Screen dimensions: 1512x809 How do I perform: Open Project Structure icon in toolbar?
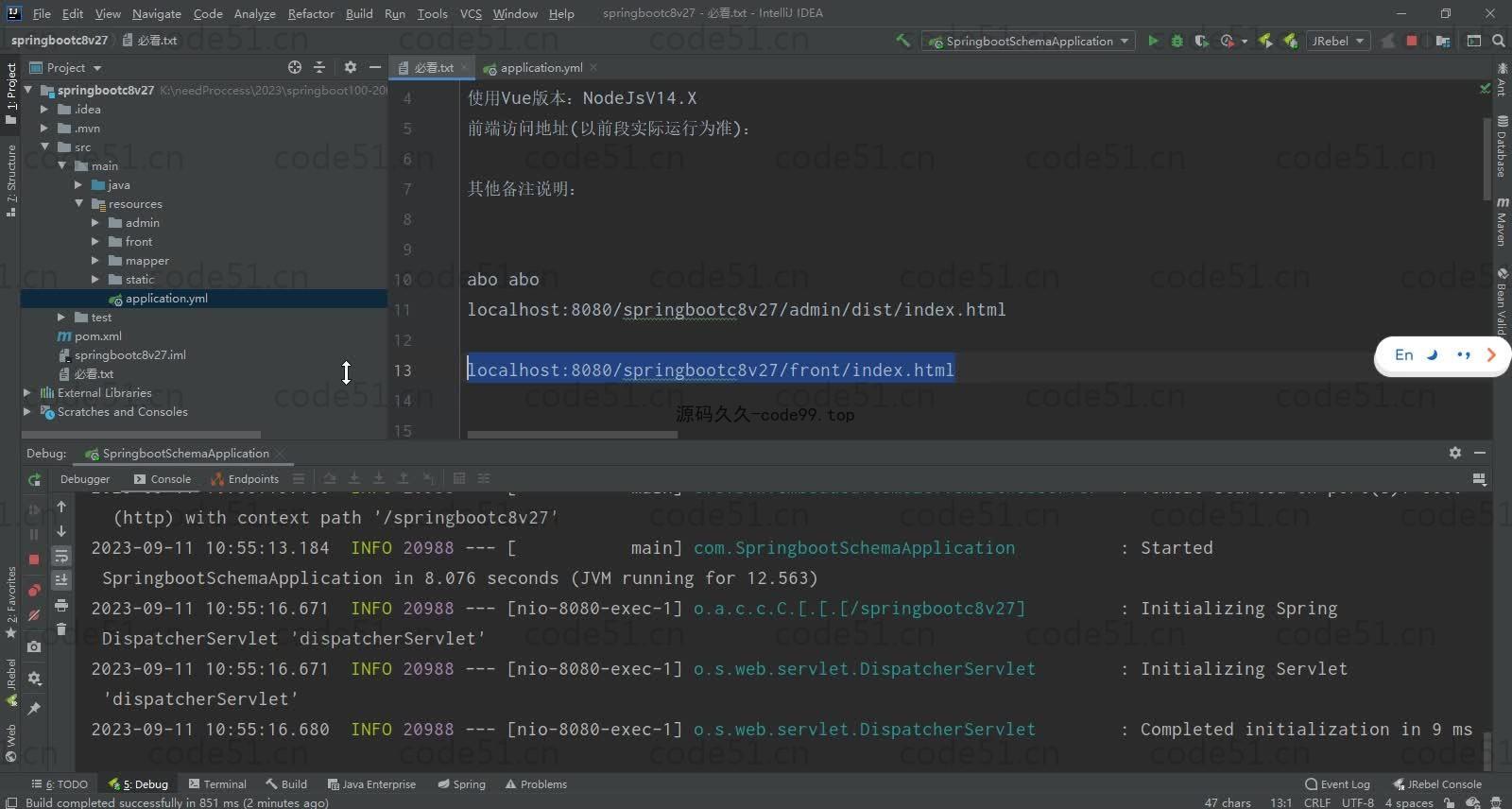point(1443,41)
